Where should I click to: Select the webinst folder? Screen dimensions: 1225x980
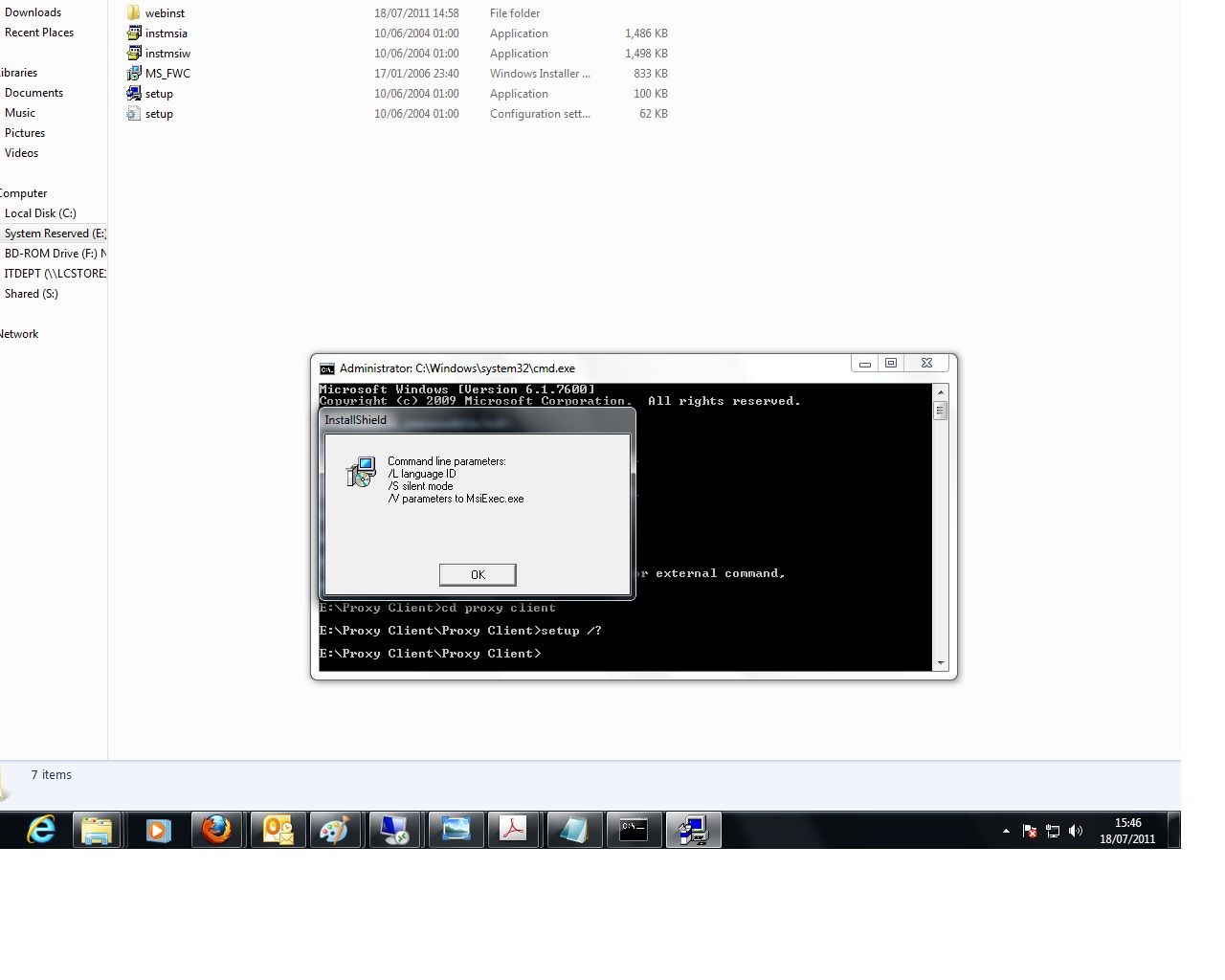click(165, 13)
